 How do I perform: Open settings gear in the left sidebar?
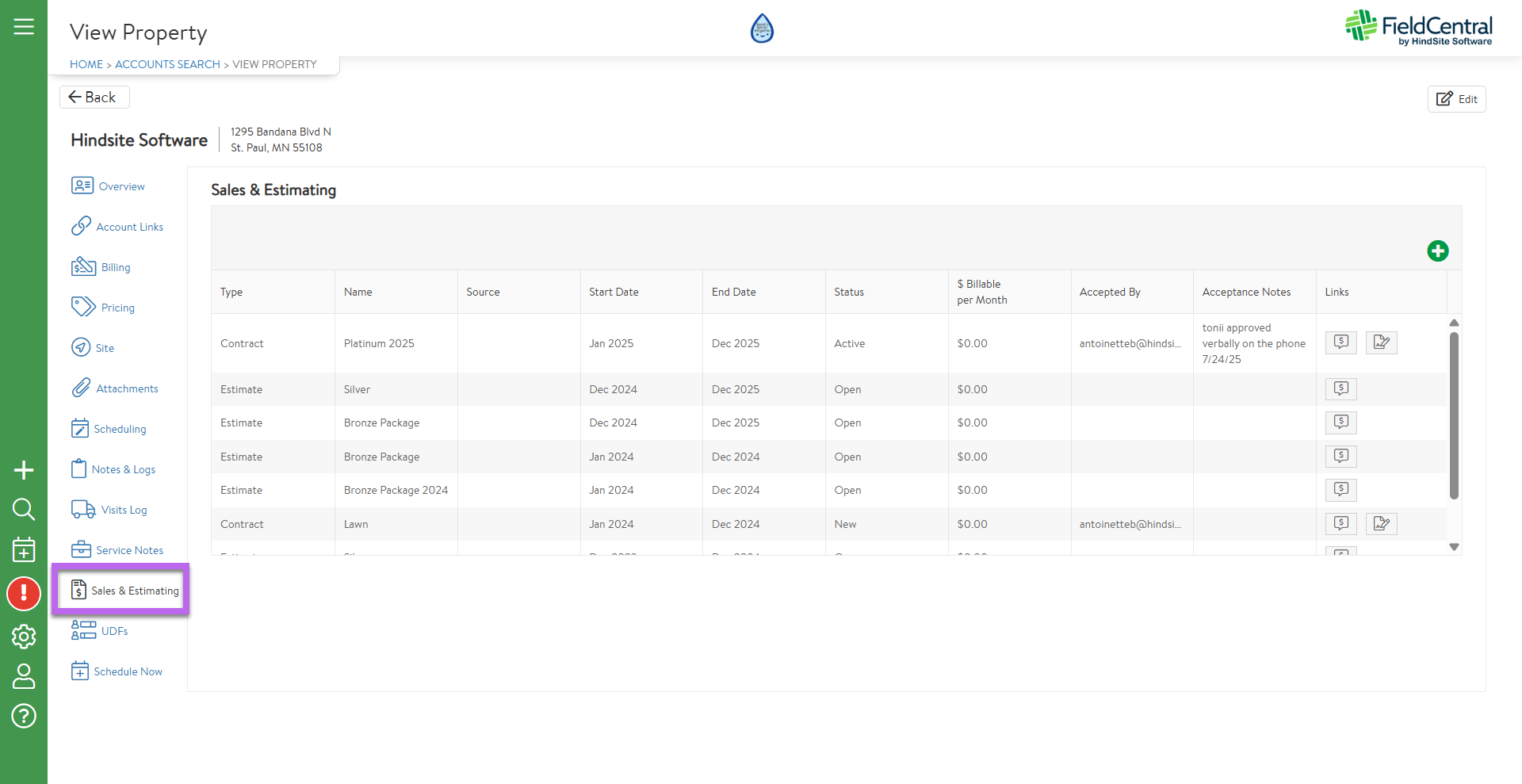(24, 637)
